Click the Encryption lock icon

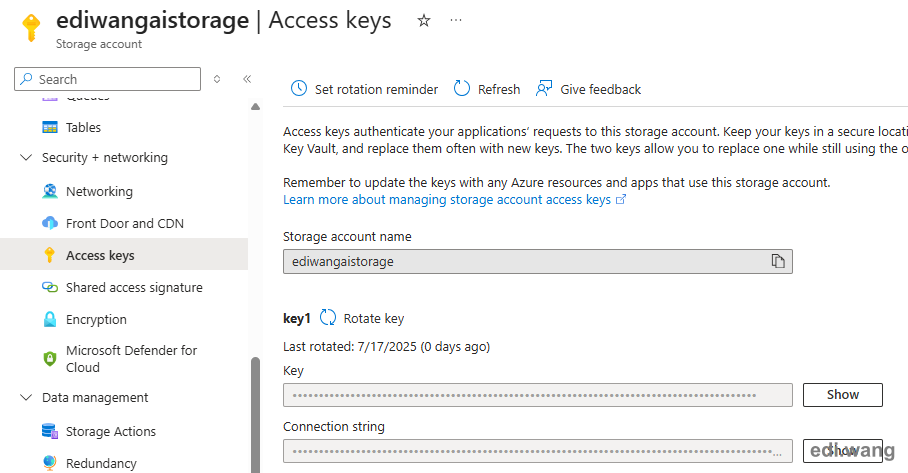pos(50,319)
